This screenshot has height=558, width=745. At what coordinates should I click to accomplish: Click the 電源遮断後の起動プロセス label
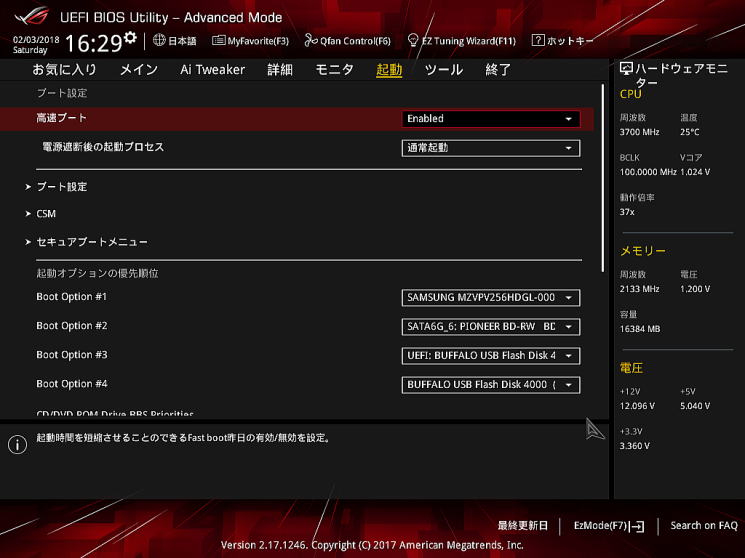(x=103, y=147)
